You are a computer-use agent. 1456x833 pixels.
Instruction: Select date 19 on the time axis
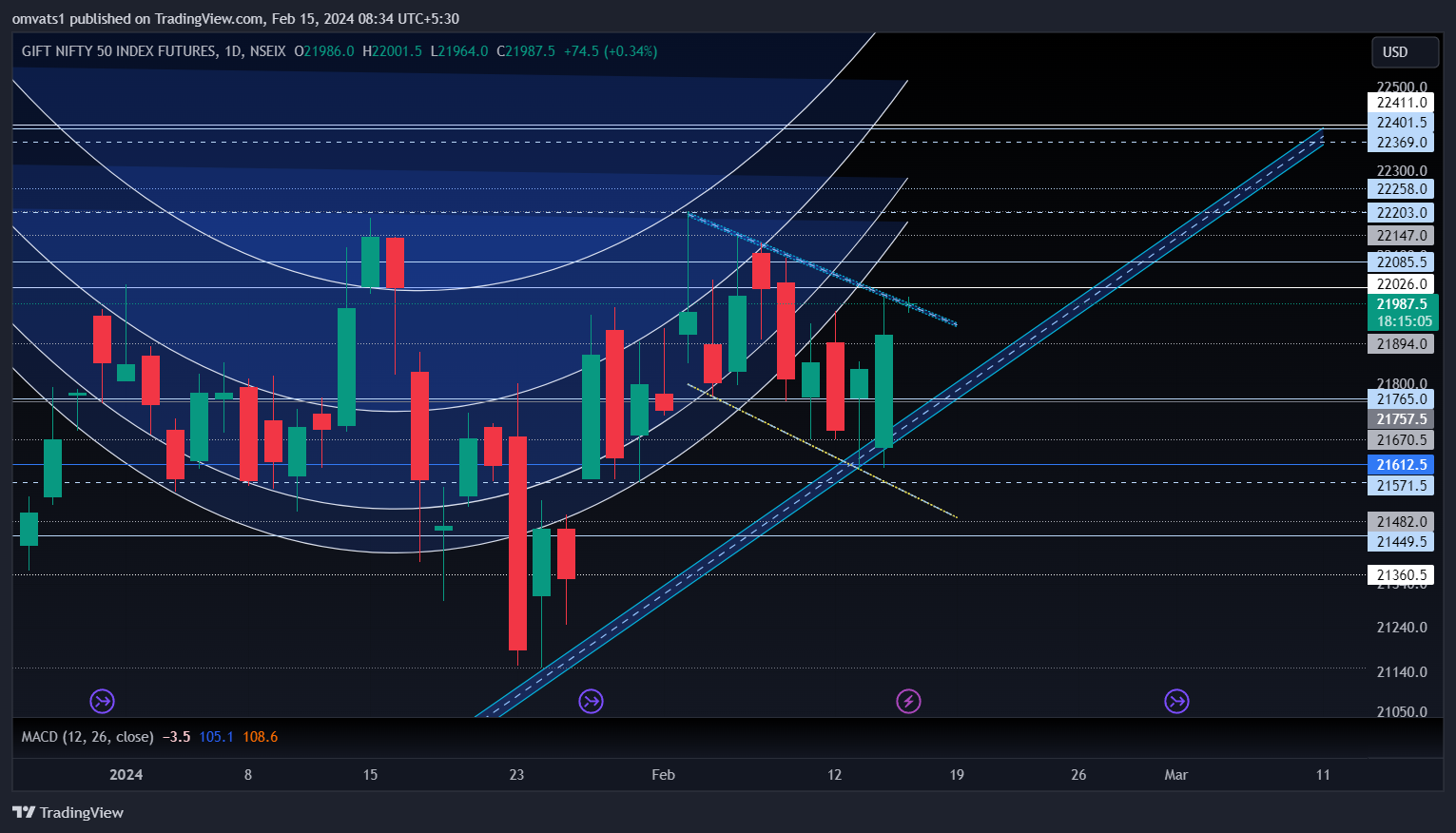(x=957, y=775)
